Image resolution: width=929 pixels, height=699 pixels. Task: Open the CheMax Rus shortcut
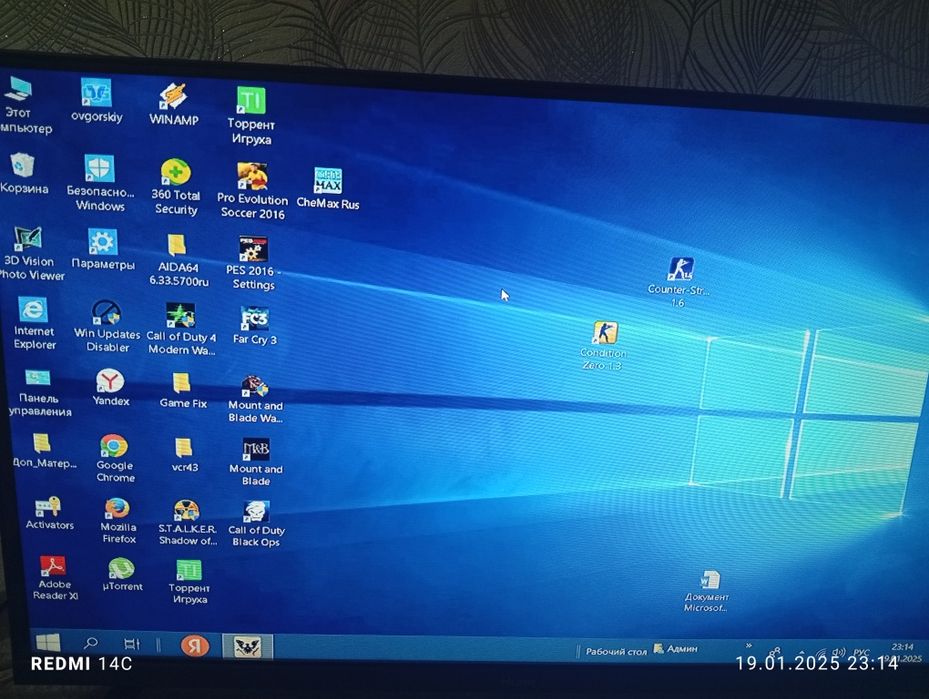[328, 188]
